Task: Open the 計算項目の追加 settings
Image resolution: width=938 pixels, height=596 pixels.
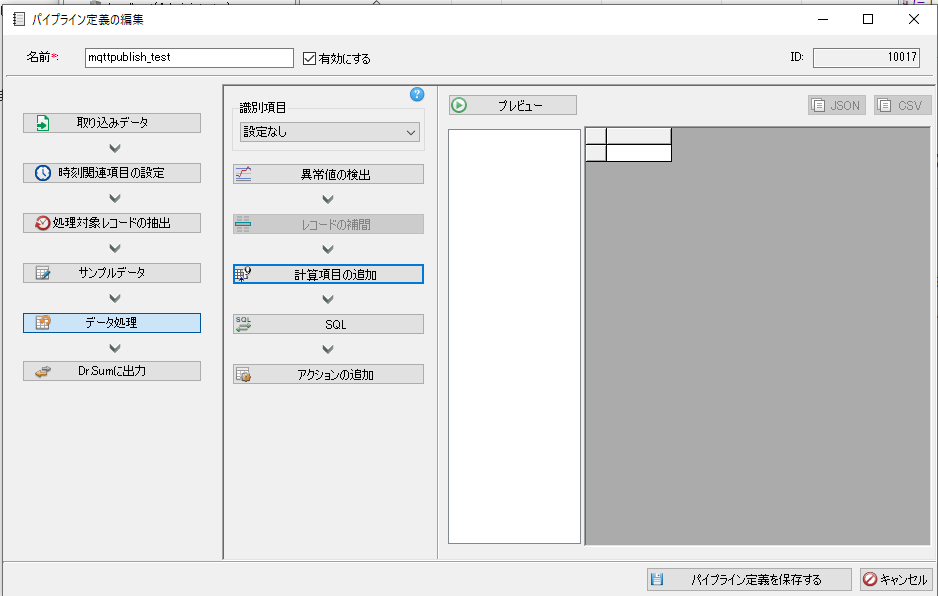Action: click(x=328, y=274)
